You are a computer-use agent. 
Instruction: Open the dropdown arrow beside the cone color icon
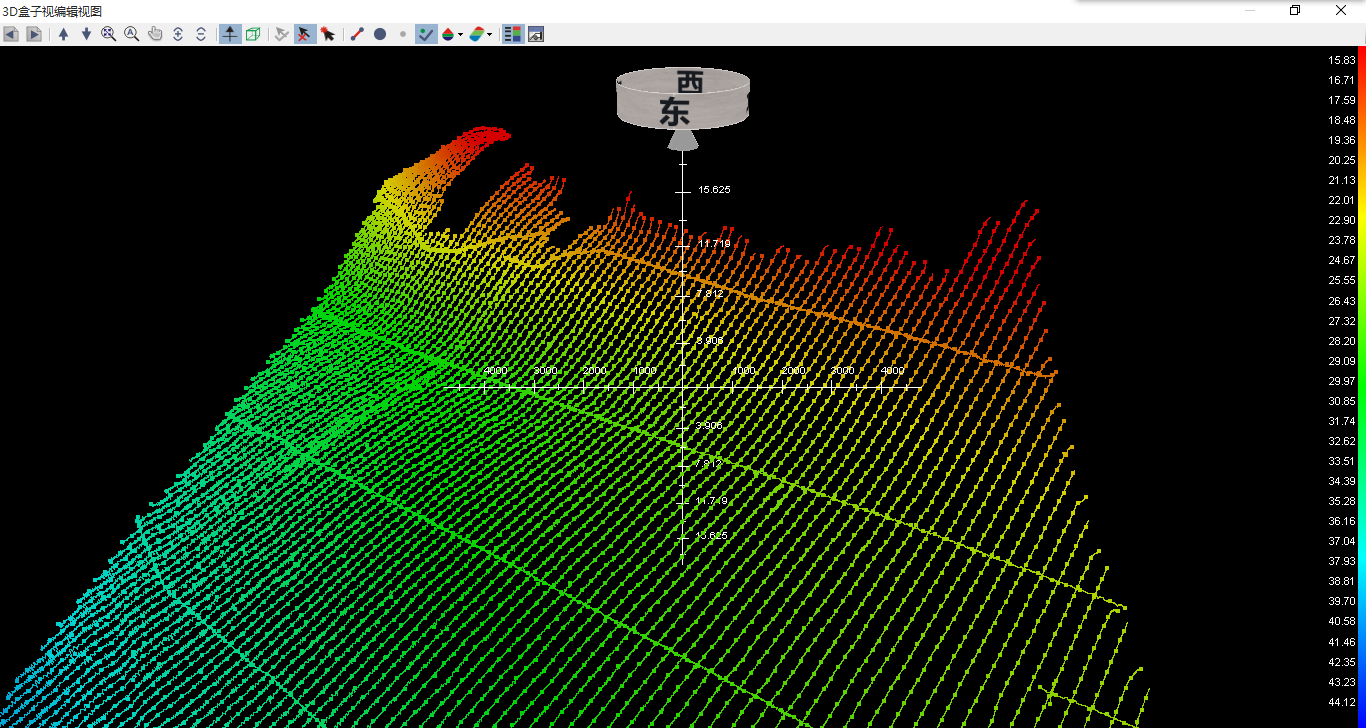pos(460,34)
